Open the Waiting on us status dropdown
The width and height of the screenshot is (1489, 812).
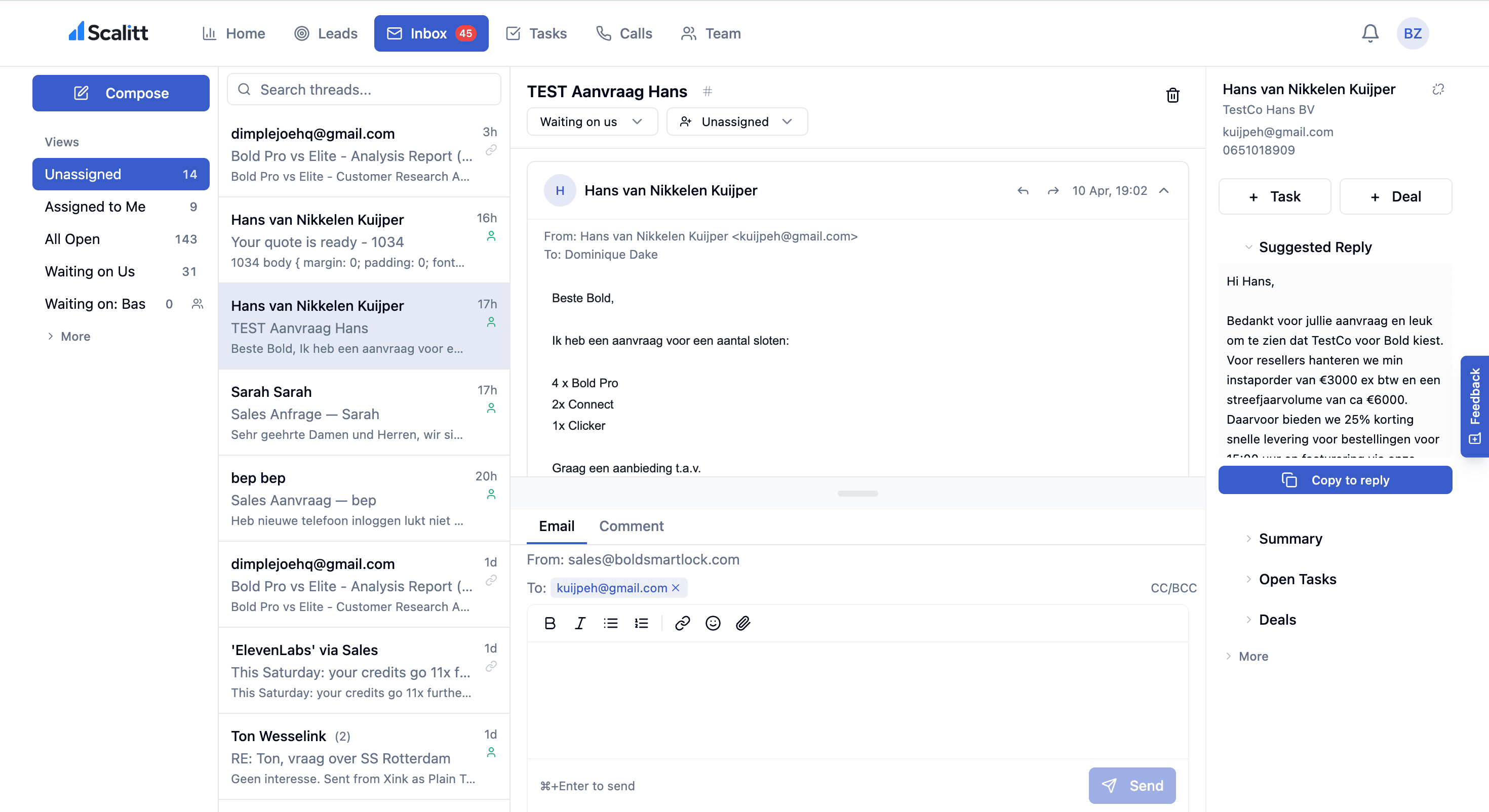click(x=592, y=121)
